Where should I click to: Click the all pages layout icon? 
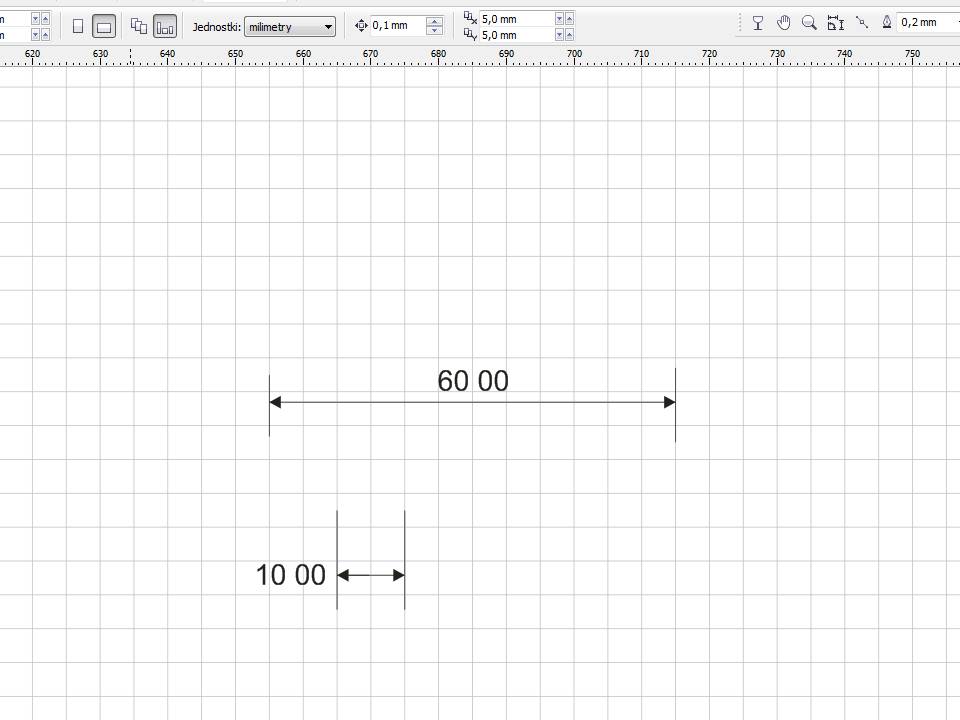pos(139,27)
